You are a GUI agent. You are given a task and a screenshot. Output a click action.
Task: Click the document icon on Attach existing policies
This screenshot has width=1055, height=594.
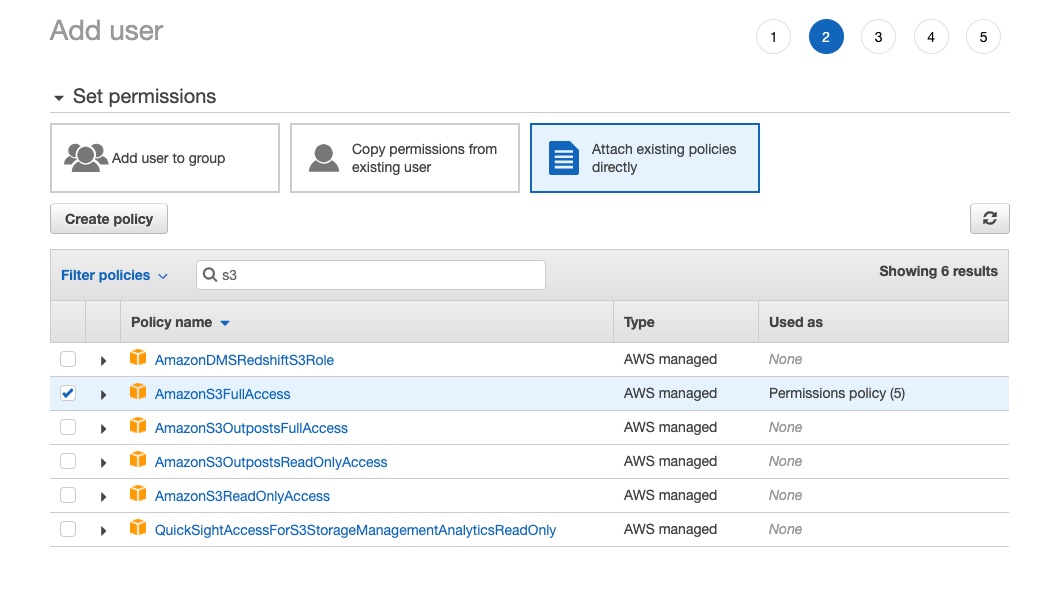pos(563,158)
